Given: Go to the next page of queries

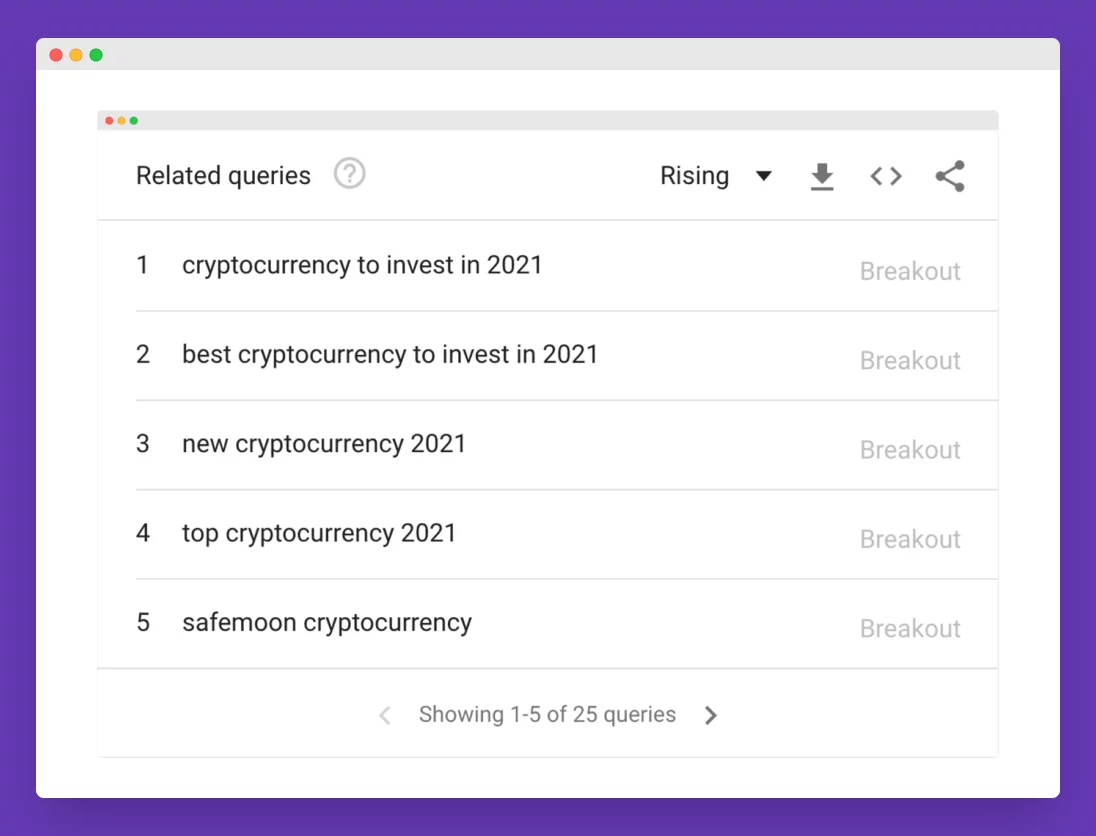Looking at the screenshot, I should (x=711, y=714).
